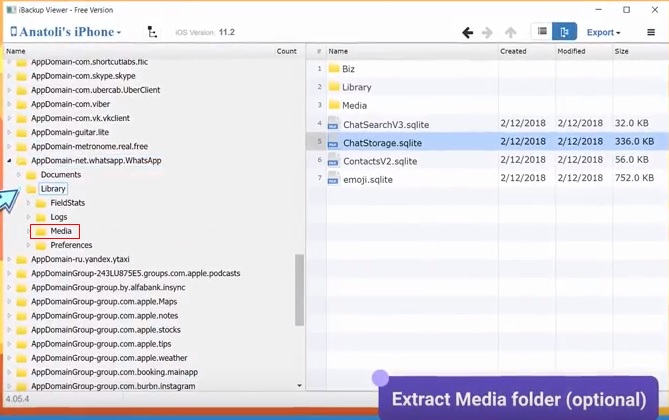Click the tree pane vertical scrollbar thumb

click(x=300, y=290)
